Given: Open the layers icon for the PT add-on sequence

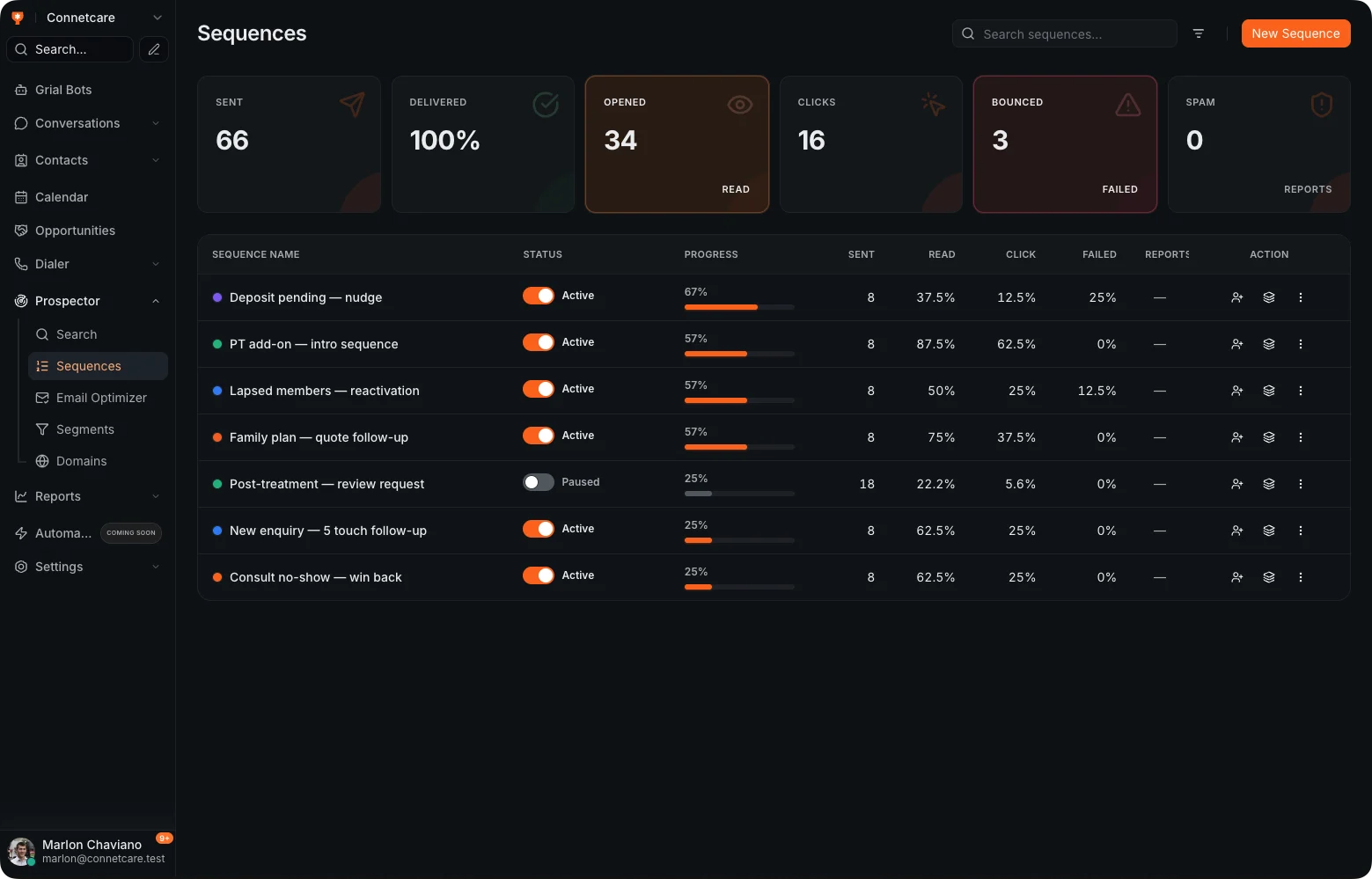Looking at the screenshot, I should tap(1268, 344).
